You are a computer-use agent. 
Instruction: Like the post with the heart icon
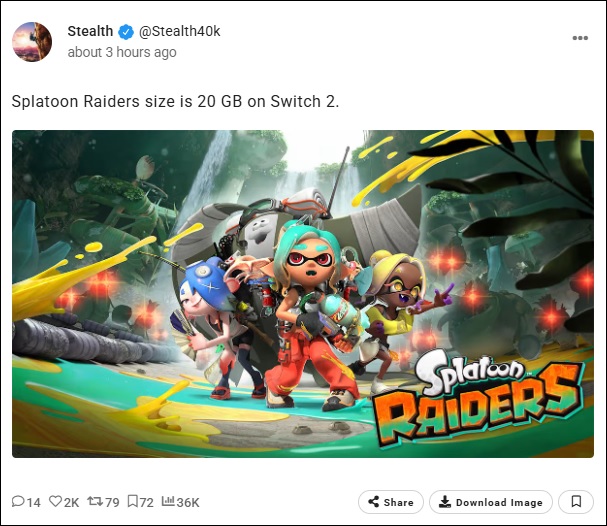point(55,502)
